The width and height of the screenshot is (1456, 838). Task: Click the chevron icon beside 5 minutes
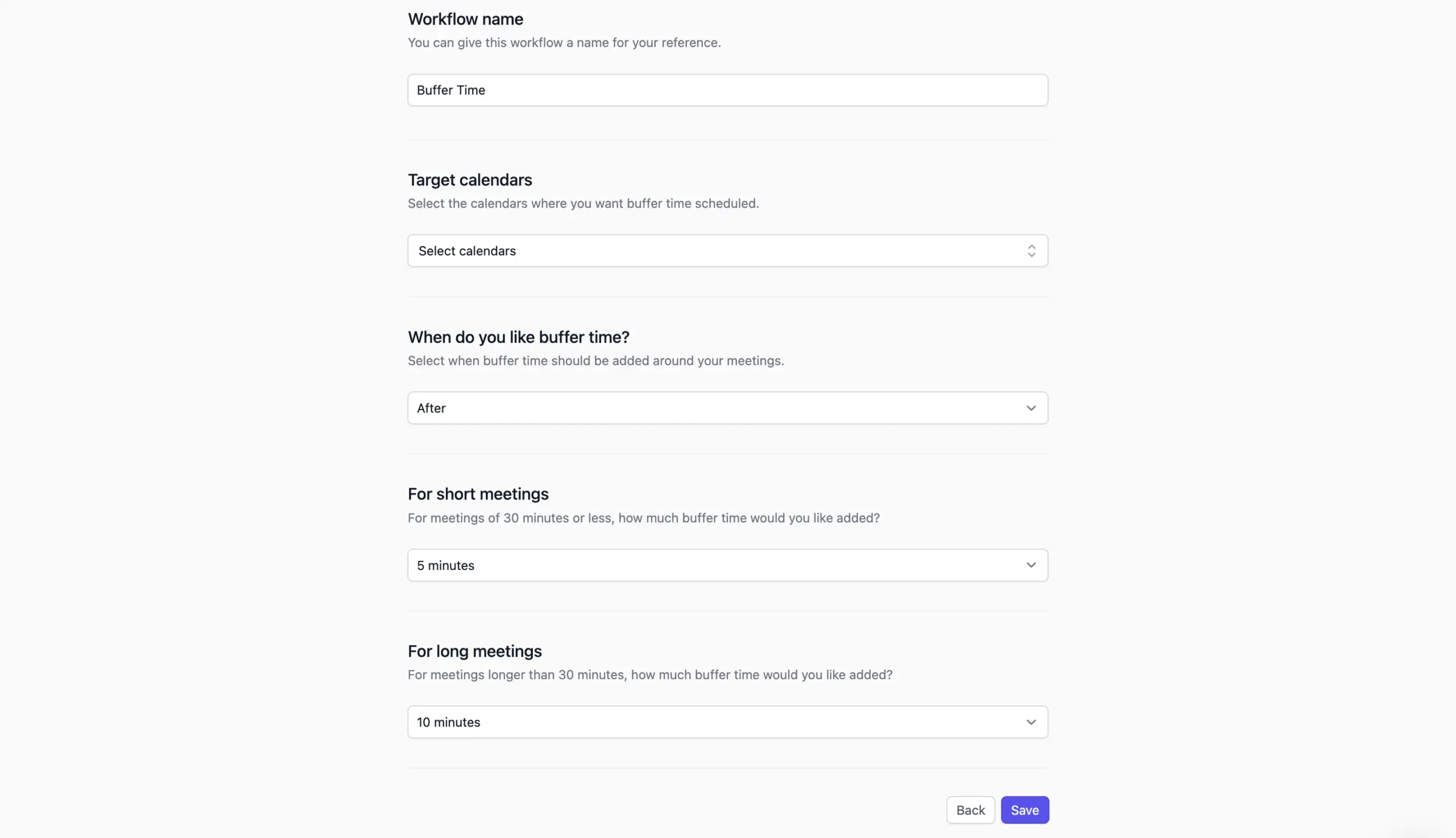1031,564
